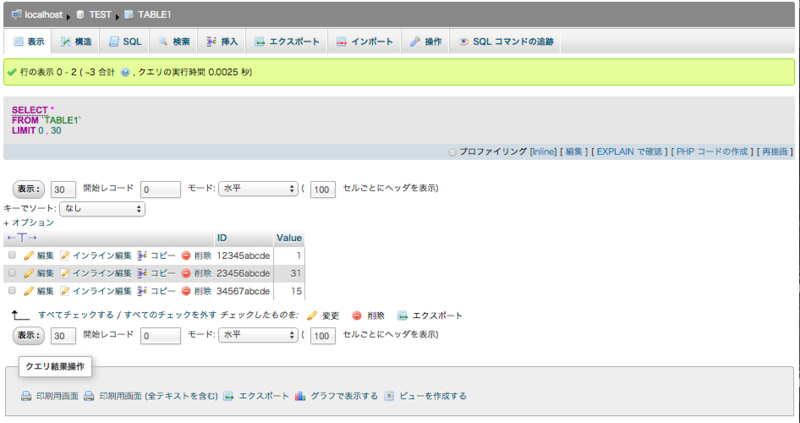Expand the + オプション section
Image resolution: width=800 pixels, height=423 pixels.
tap(29, 222)
